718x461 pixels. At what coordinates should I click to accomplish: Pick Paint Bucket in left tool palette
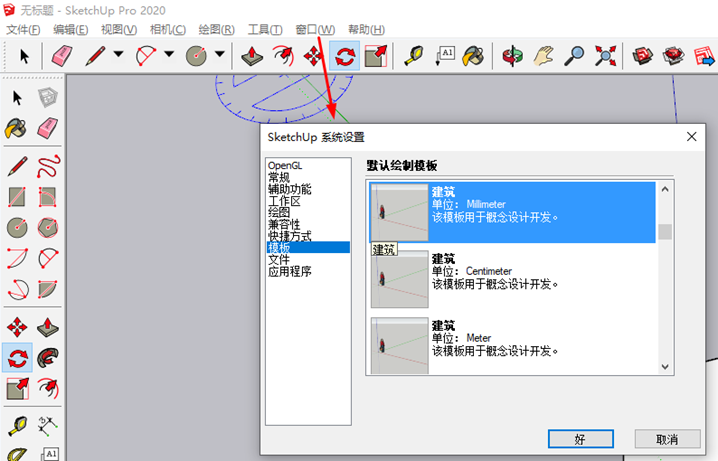pyautogui.click(x=16, y=129)
